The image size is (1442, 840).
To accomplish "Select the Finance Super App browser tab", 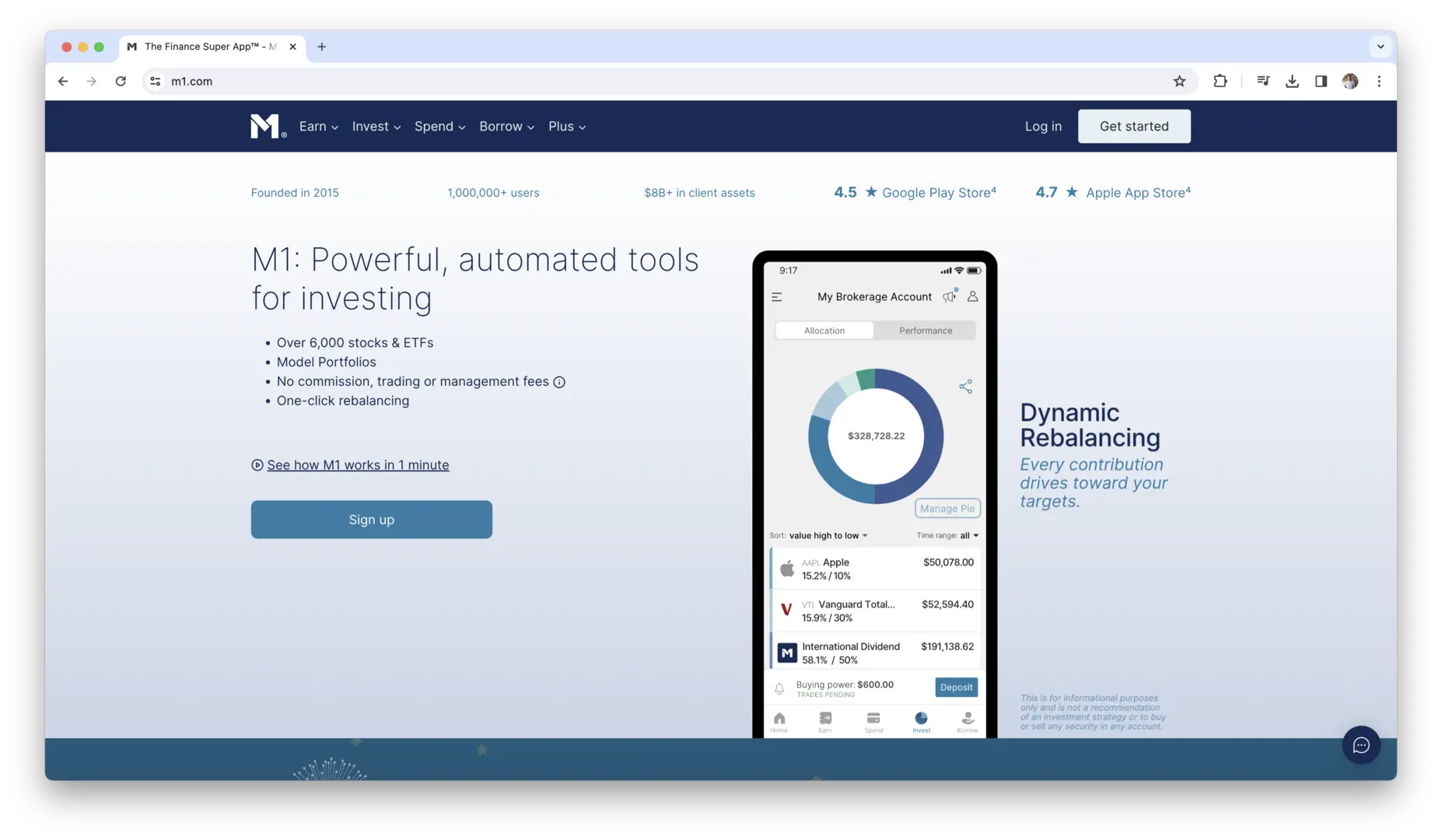I will click(x=211, y=47).
